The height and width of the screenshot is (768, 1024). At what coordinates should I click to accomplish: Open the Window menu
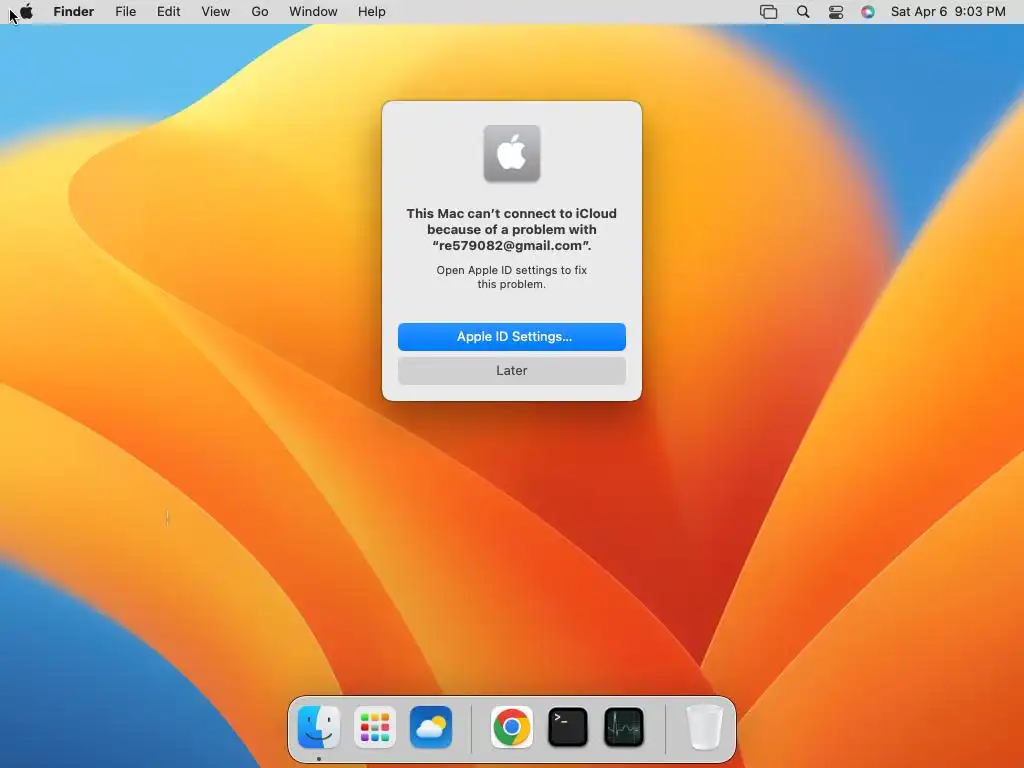[x=313, y=12]
